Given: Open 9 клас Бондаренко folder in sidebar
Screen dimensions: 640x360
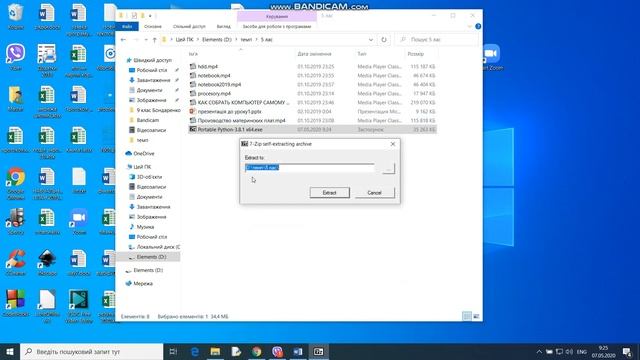Looking at the screenshot, I should click(158, 110).
